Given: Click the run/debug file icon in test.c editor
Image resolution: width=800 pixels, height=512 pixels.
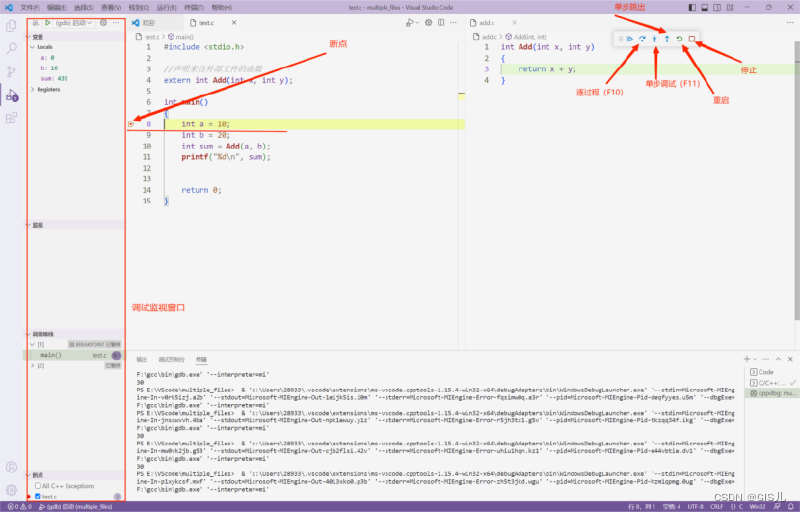Looking at the screenshot, I should pyautogui.click(x=411, y=22).
